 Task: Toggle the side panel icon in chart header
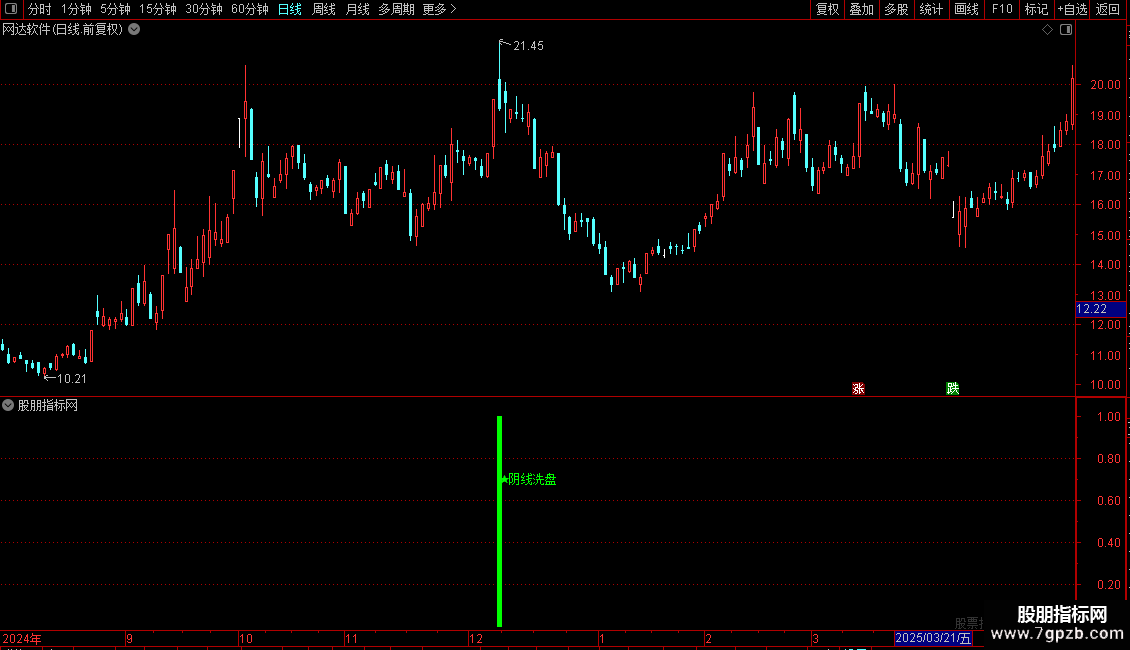point(1066,30)
